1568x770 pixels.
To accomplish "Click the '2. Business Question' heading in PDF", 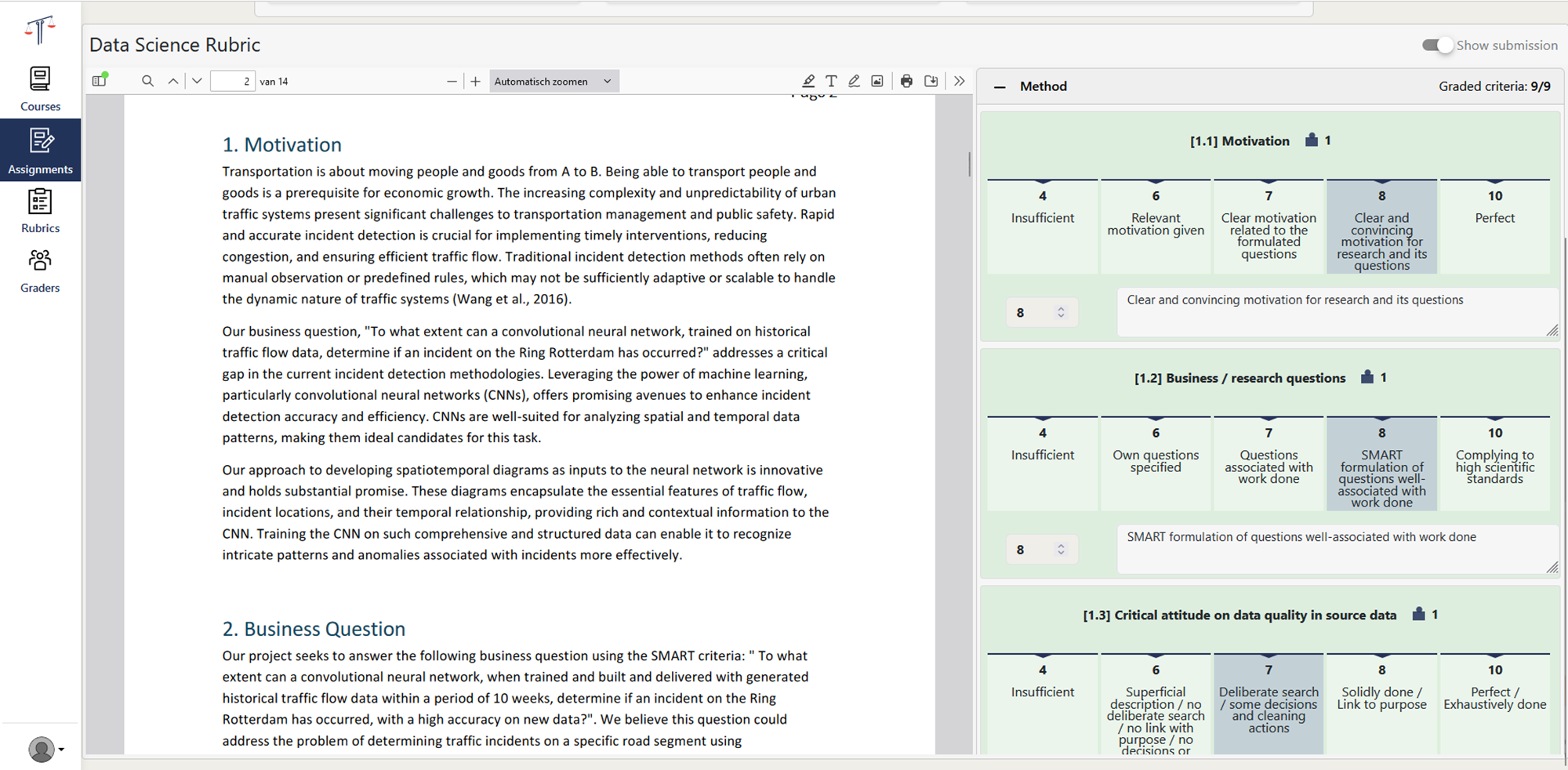I will pyautogui.click(x=314, y=629).
